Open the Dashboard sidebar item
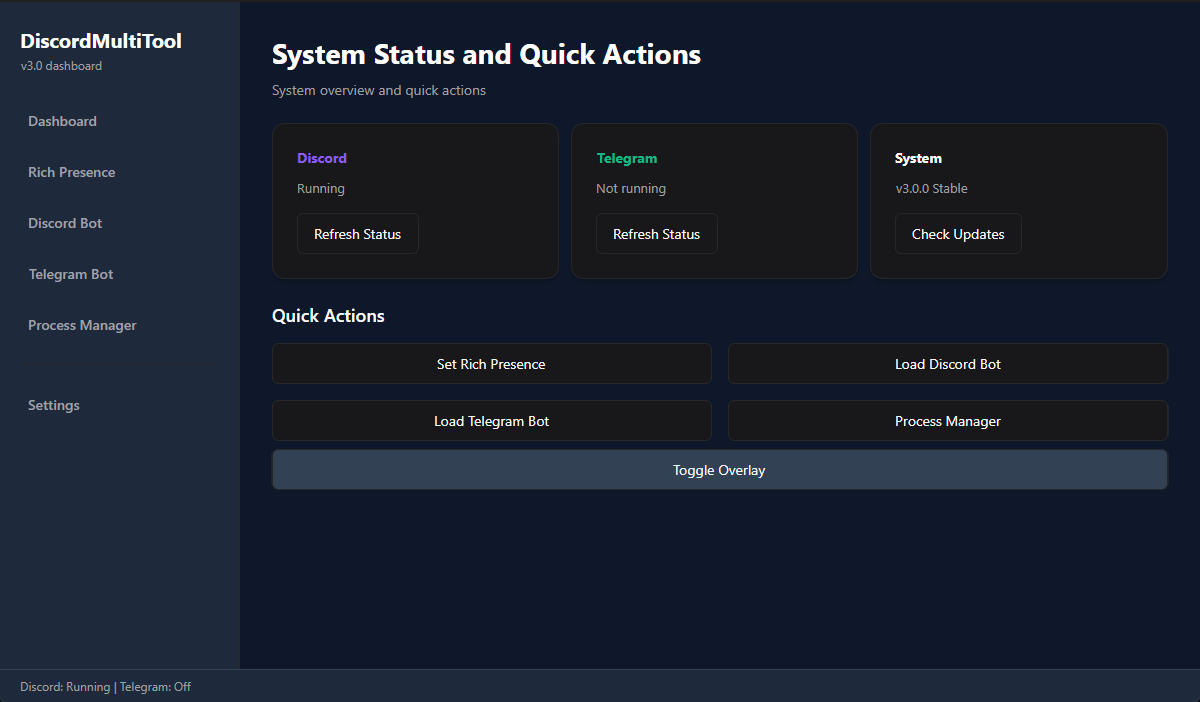1200x702 pixels. tap(62, 121)
